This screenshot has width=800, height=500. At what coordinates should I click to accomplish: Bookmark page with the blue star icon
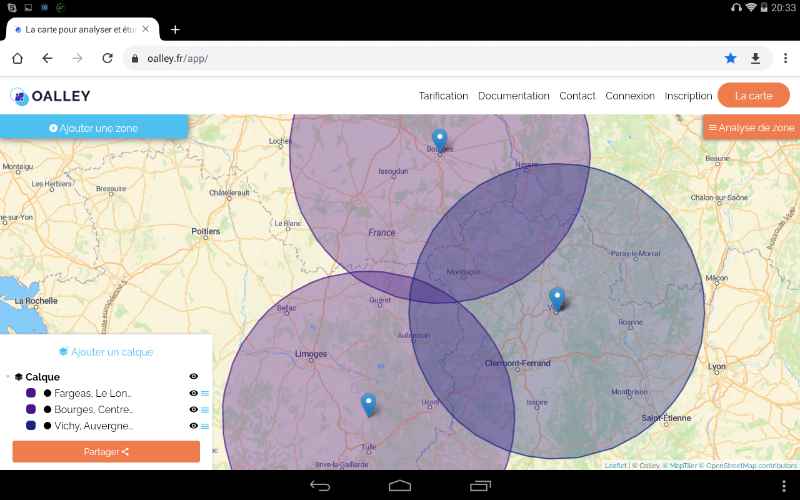(731, 58)
